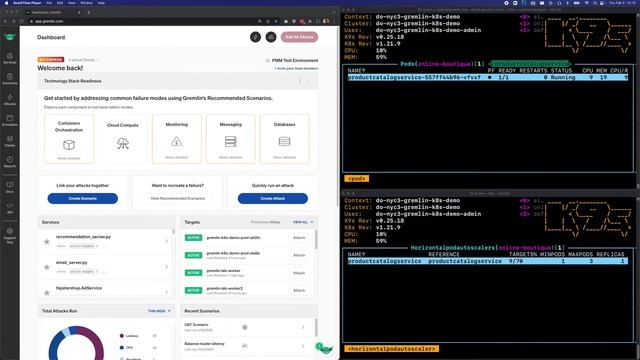Open API in the Gremlin sidebar

(10, 208)
